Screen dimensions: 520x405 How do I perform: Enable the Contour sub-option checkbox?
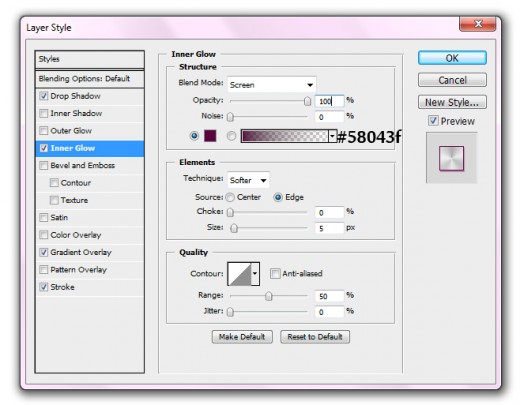coord(54,183)
